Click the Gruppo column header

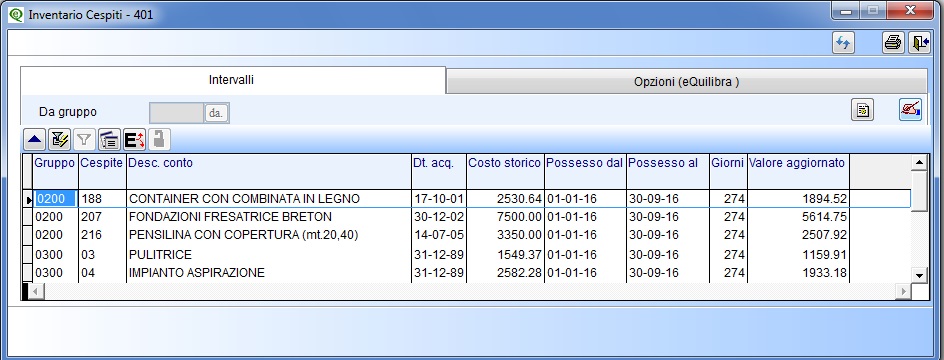coord(55,171)
